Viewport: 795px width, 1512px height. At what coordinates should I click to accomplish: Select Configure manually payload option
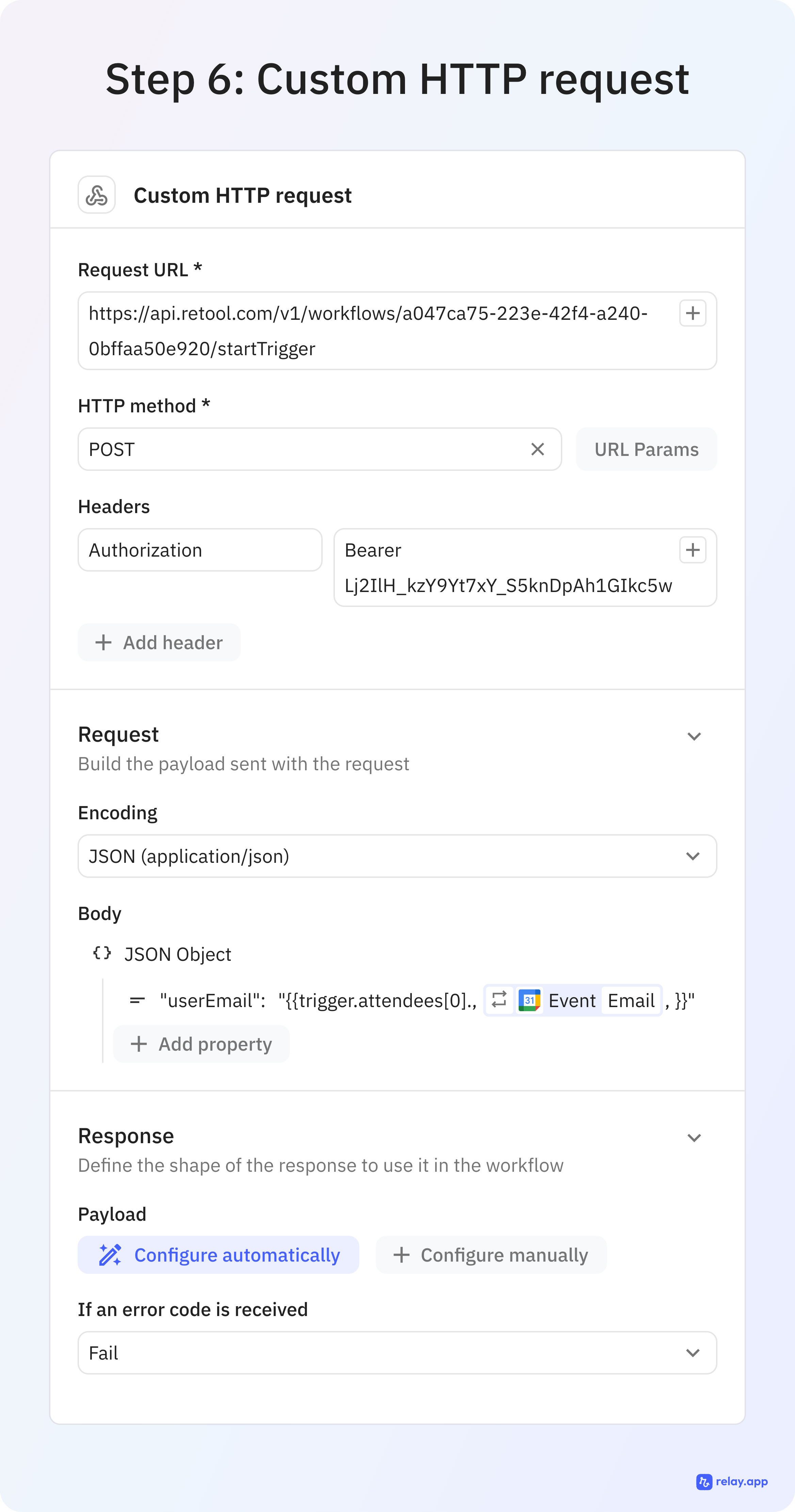point(491,1255)
